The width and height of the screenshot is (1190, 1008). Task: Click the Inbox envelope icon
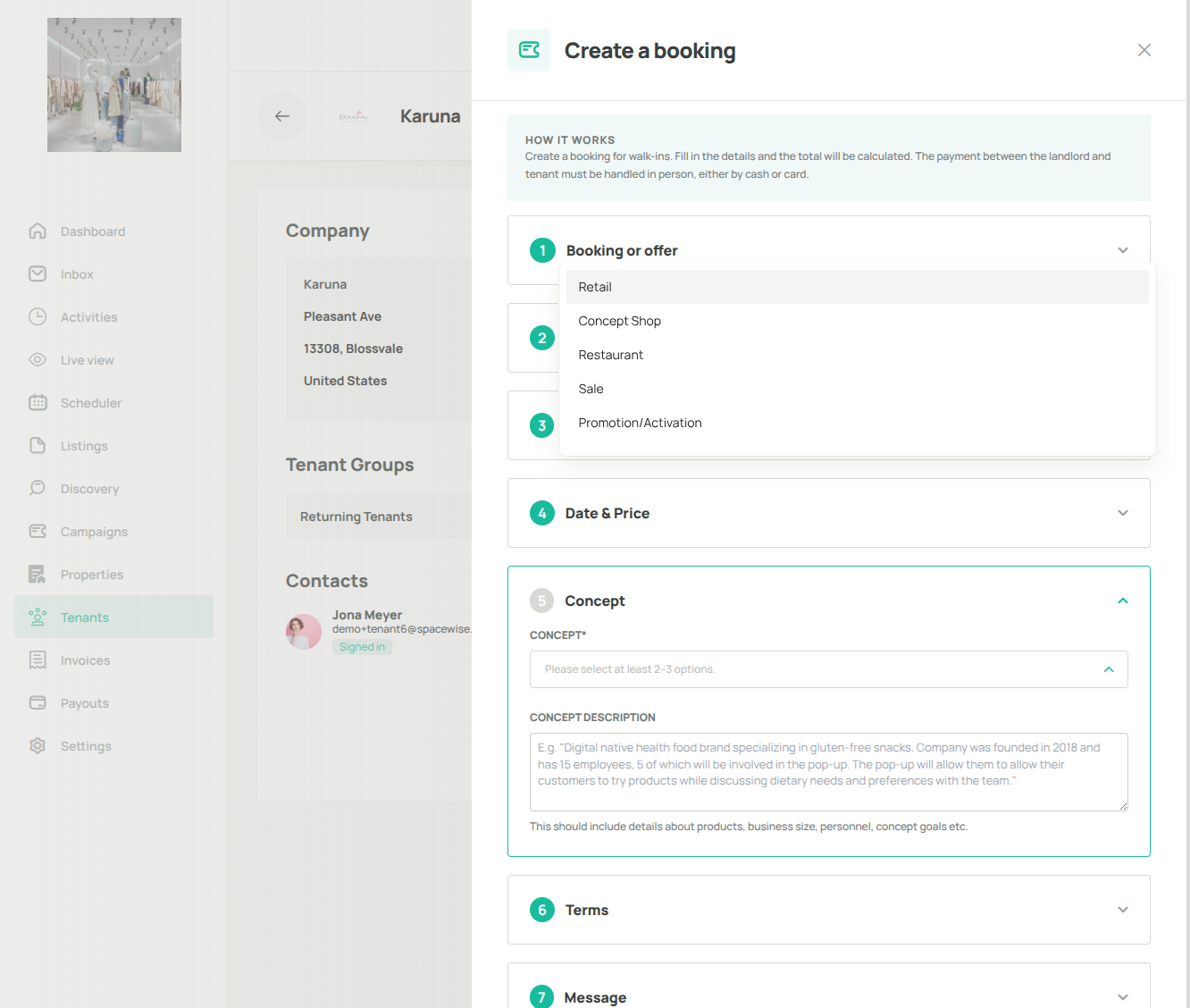(38, 274)
